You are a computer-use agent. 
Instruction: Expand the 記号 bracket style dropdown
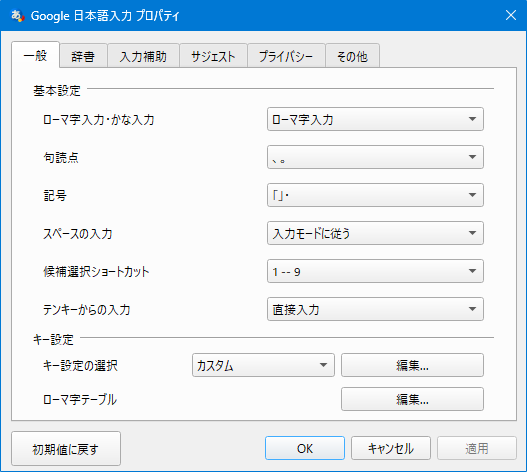tap(375, 195)
